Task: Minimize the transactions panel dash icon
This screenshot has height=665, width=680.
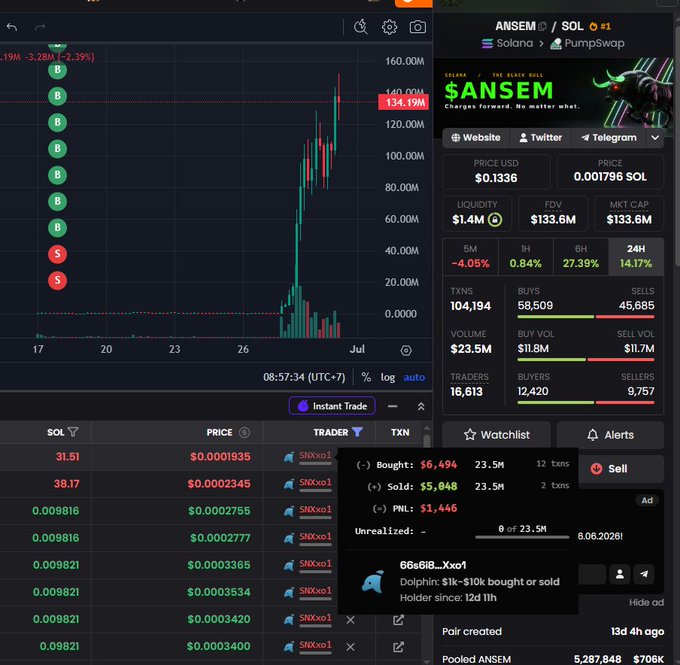Action: [x=392, y=406]
